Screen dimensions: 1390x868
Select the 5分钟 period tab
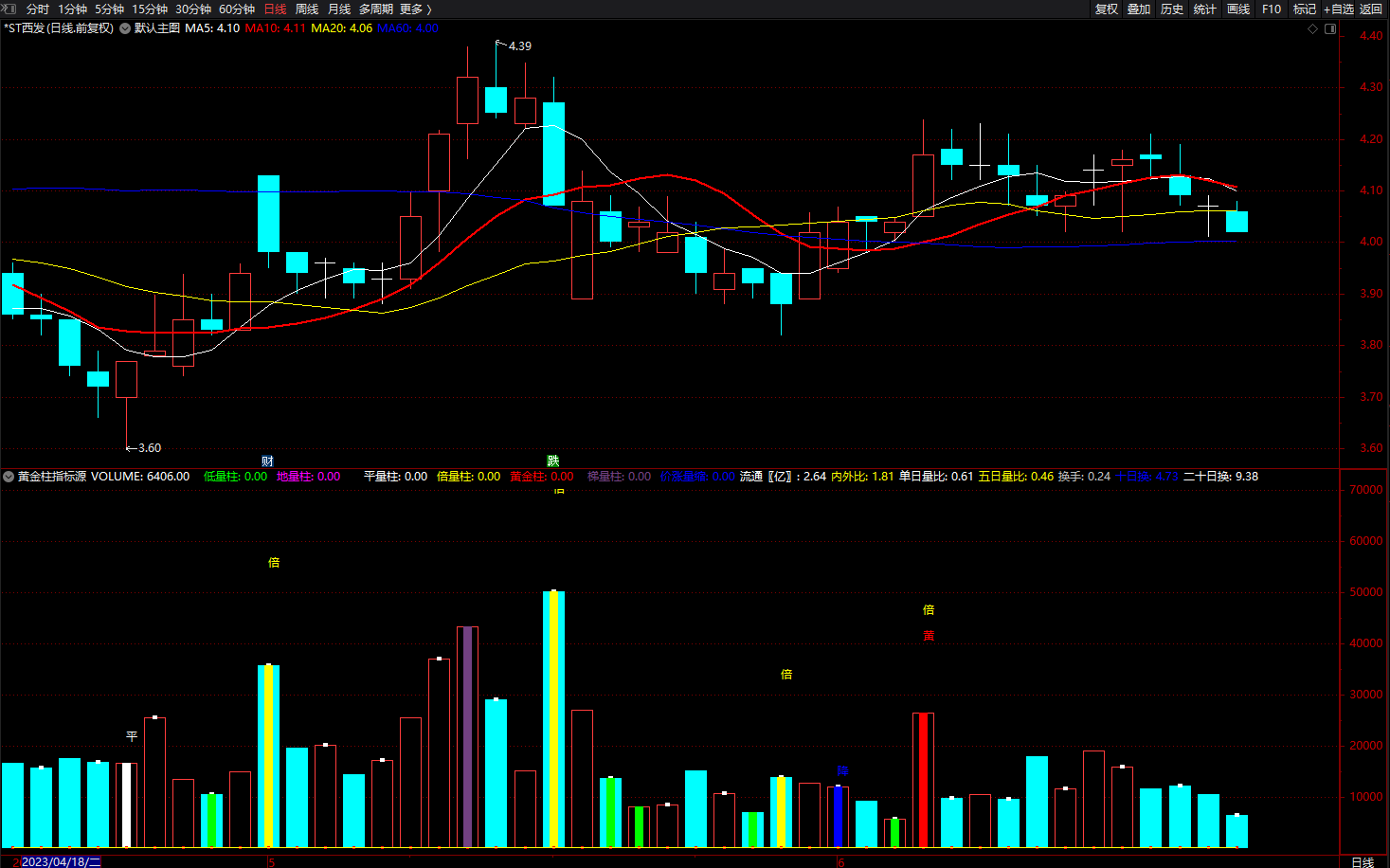point(109,9)
